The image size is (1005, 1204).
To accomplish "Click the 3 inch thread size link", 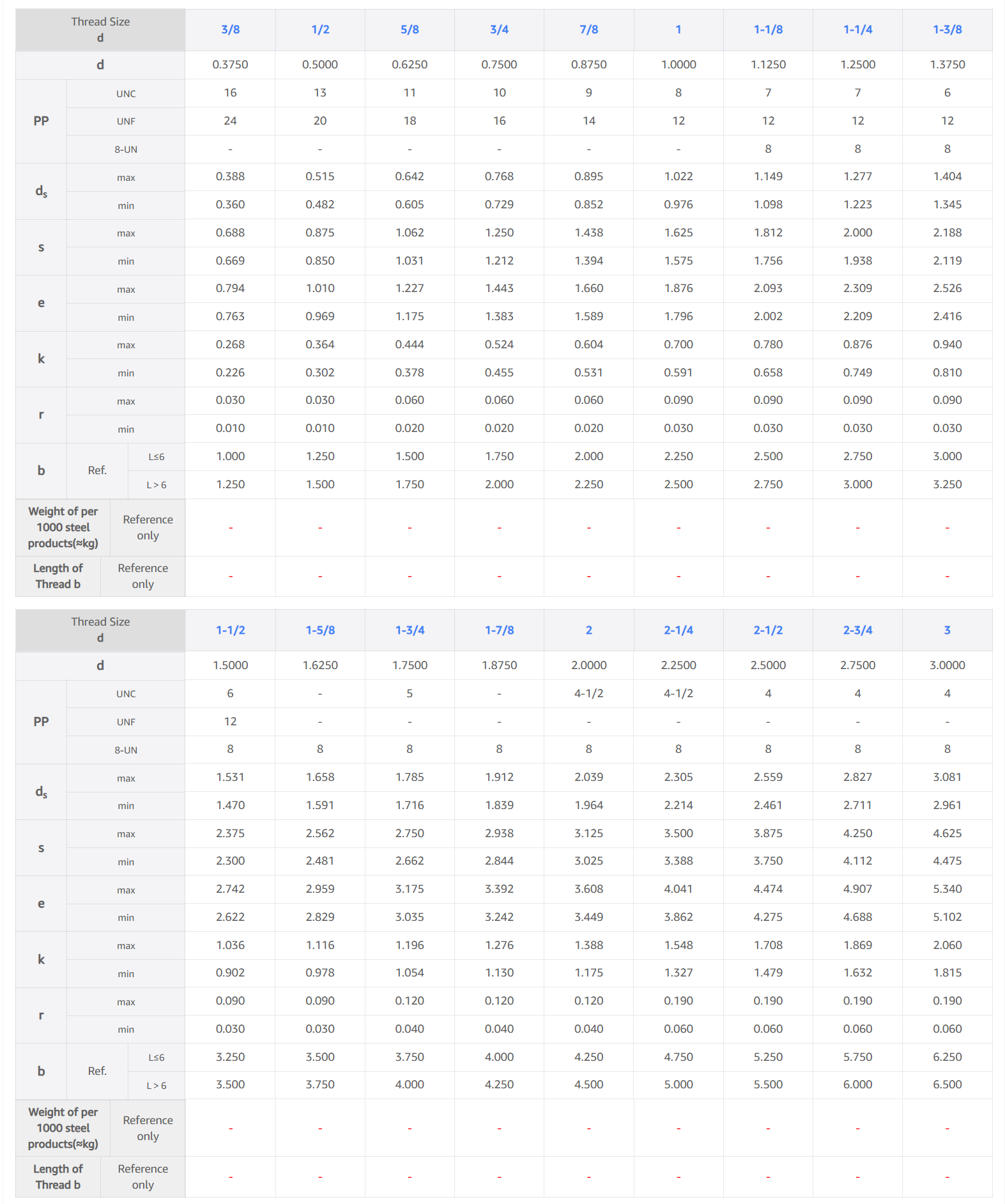I will tap(947, 630).
